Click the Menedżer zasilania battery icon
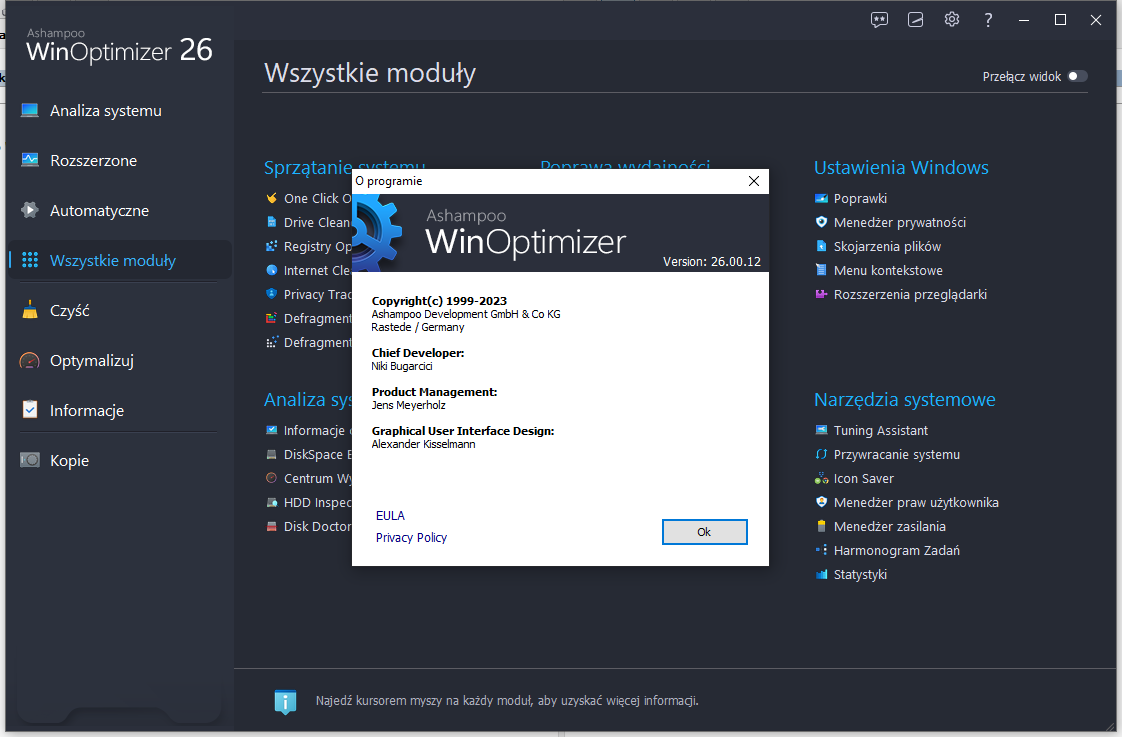Screen dimensions: 1122x737 (821, 526)
